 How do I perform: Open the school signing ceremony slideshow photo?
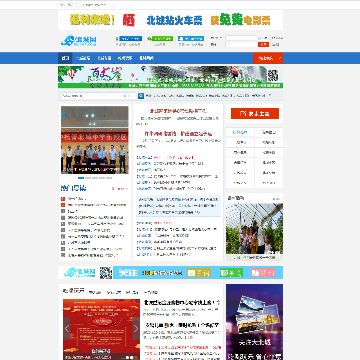(95, 140)
